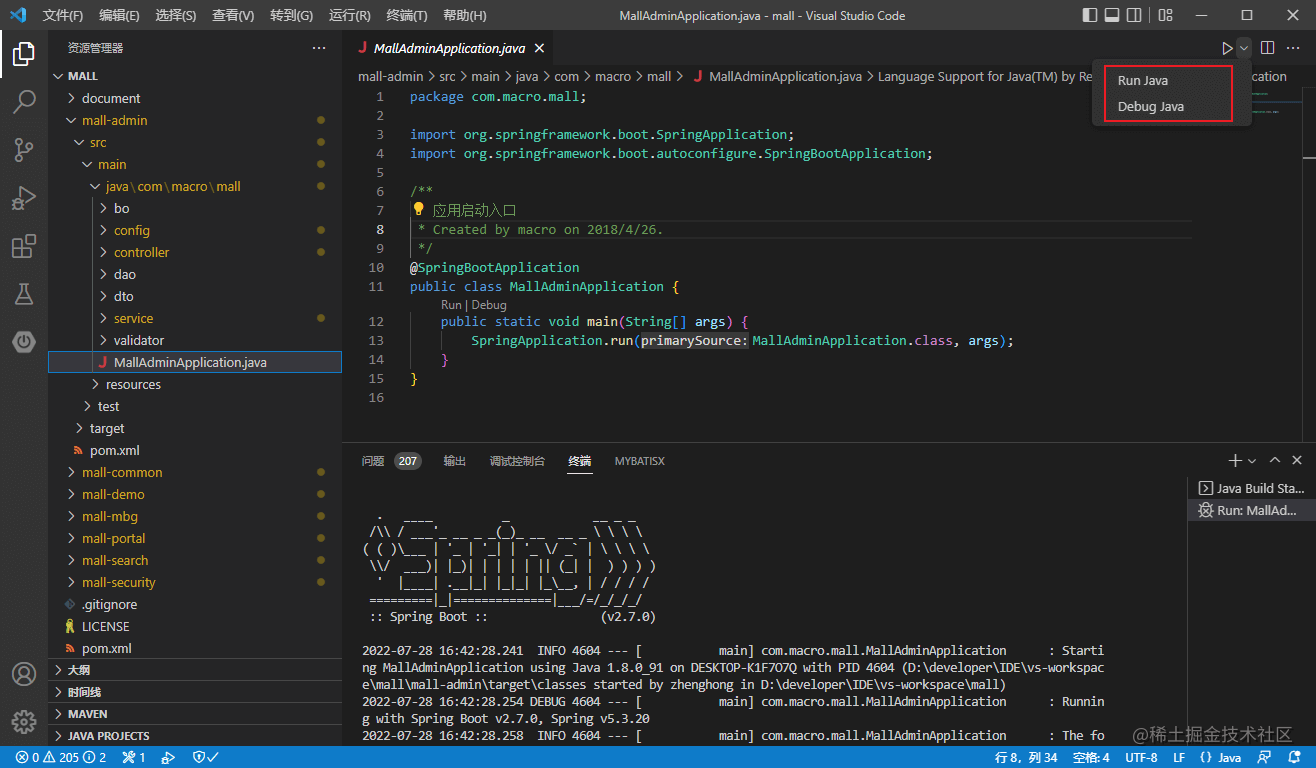Open the Testing flask view

point(24,294)
